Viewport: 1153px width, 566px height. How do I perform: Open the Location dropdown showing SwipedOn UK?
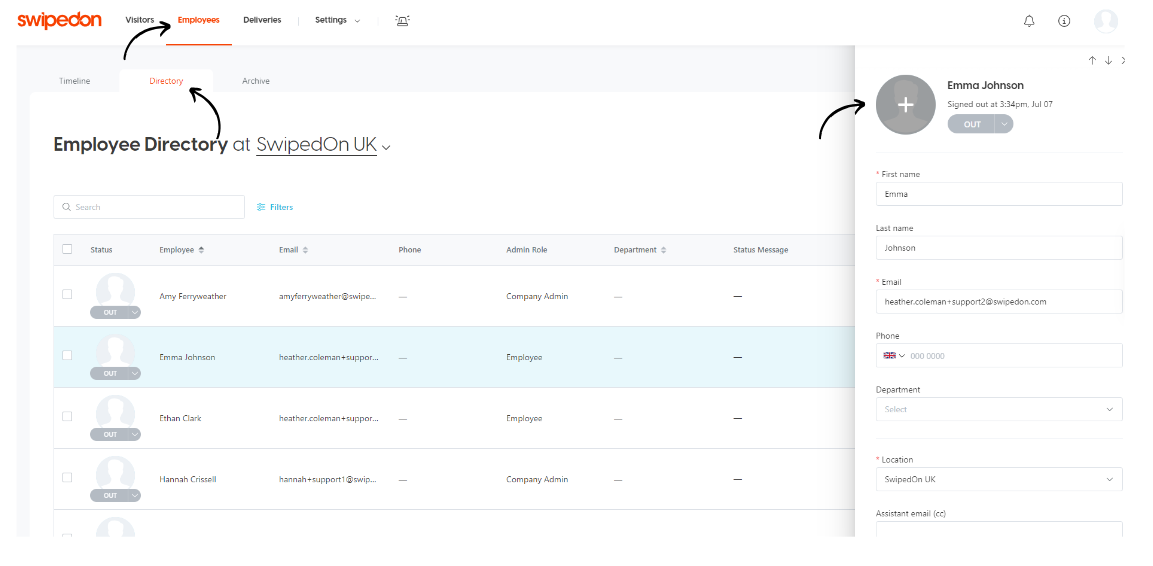[x=998, y=479]
